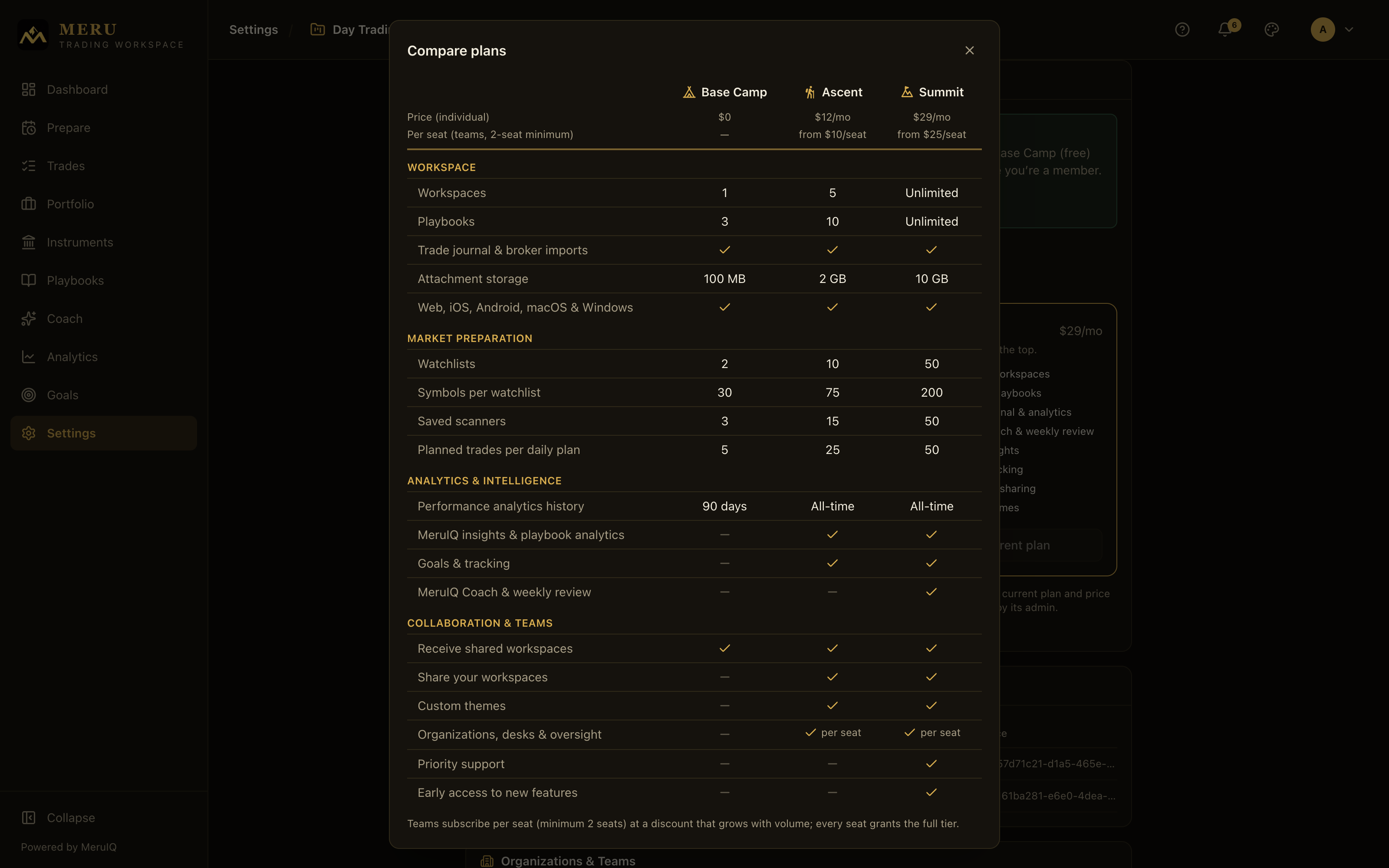Click the Meru mountain logo
This screenshot has width=1389, height=868.
coord(33,35)
